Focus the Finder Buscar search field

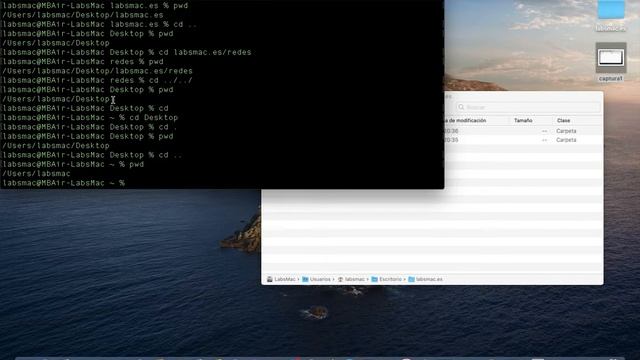pyautogui.click(x=528, y=107)
